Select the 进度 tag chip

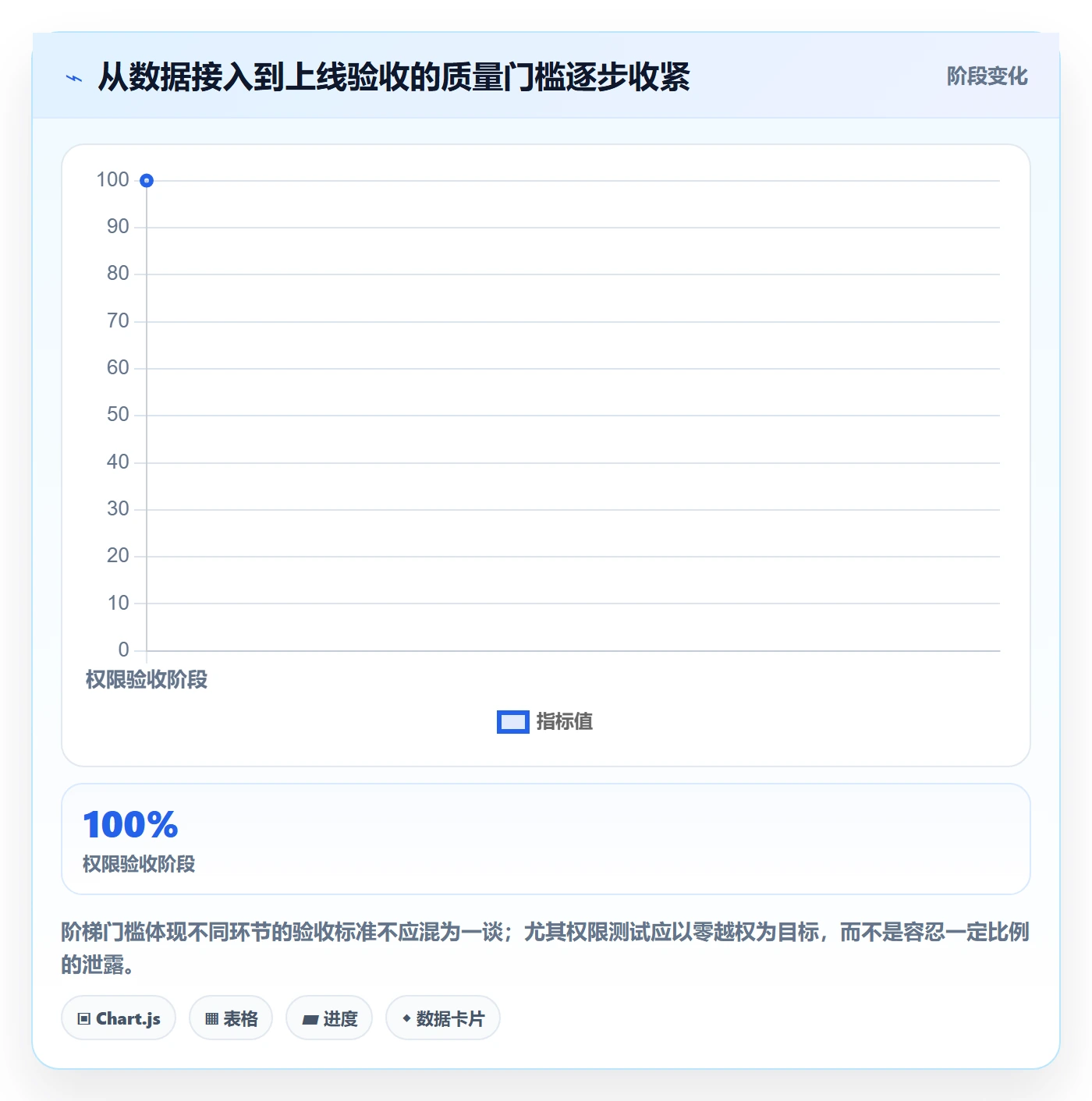point(329,1018)
